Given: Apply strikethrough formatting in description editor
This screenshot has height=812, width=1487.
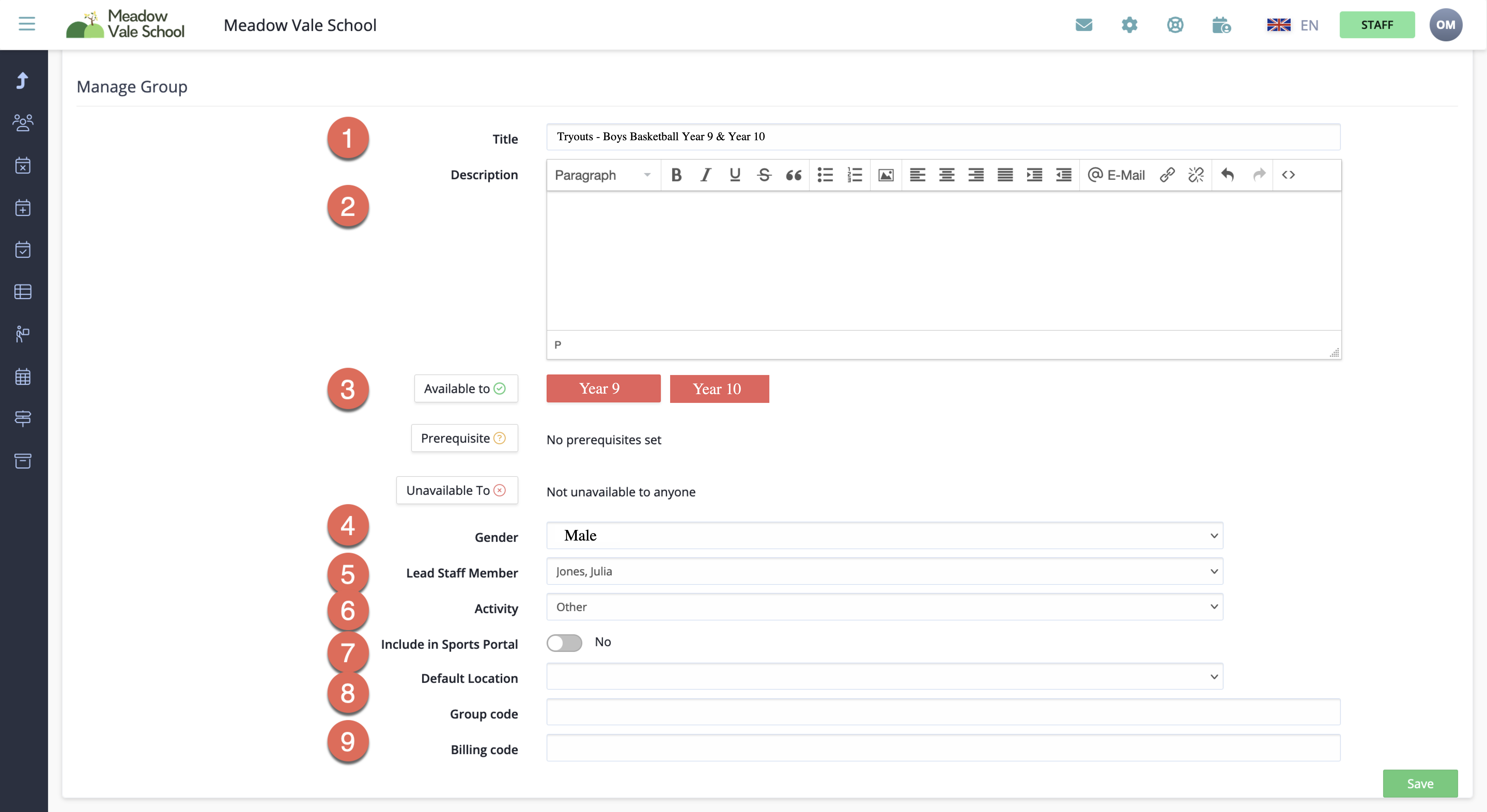Looking at the screenshot, I should click(x=764, y=175).
